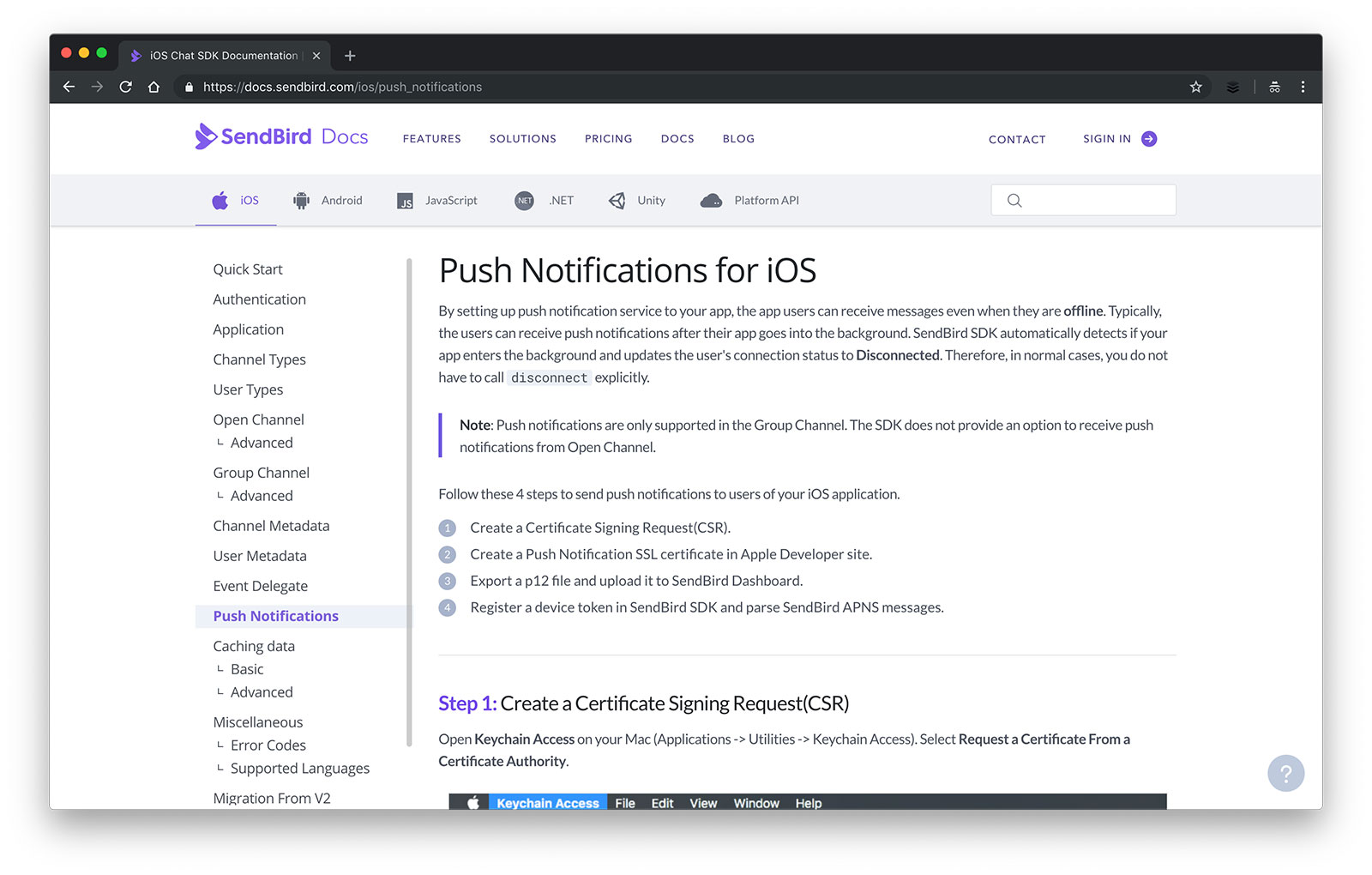1372x875 pixels.
Task: Open FEATURES in the top navigation
Action: [x=432, y=139]
